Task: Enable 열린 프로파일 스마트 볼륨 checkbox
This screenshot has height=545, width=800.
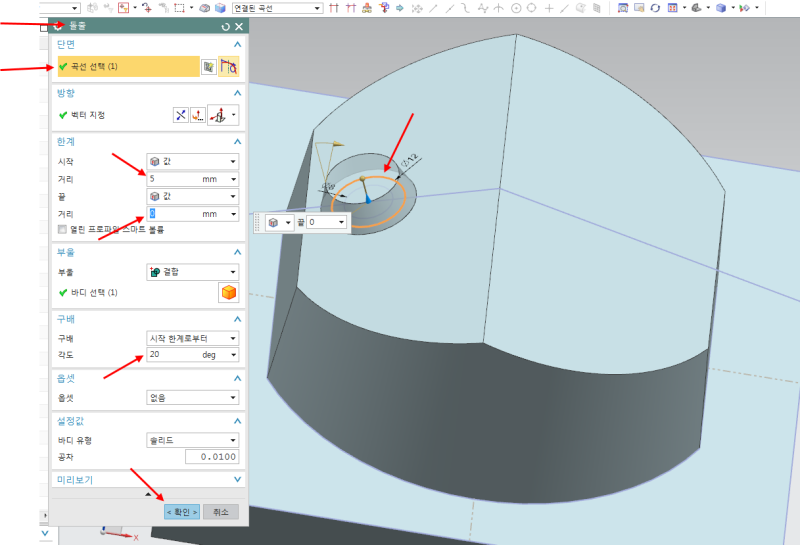Action: tap(63, 229)
